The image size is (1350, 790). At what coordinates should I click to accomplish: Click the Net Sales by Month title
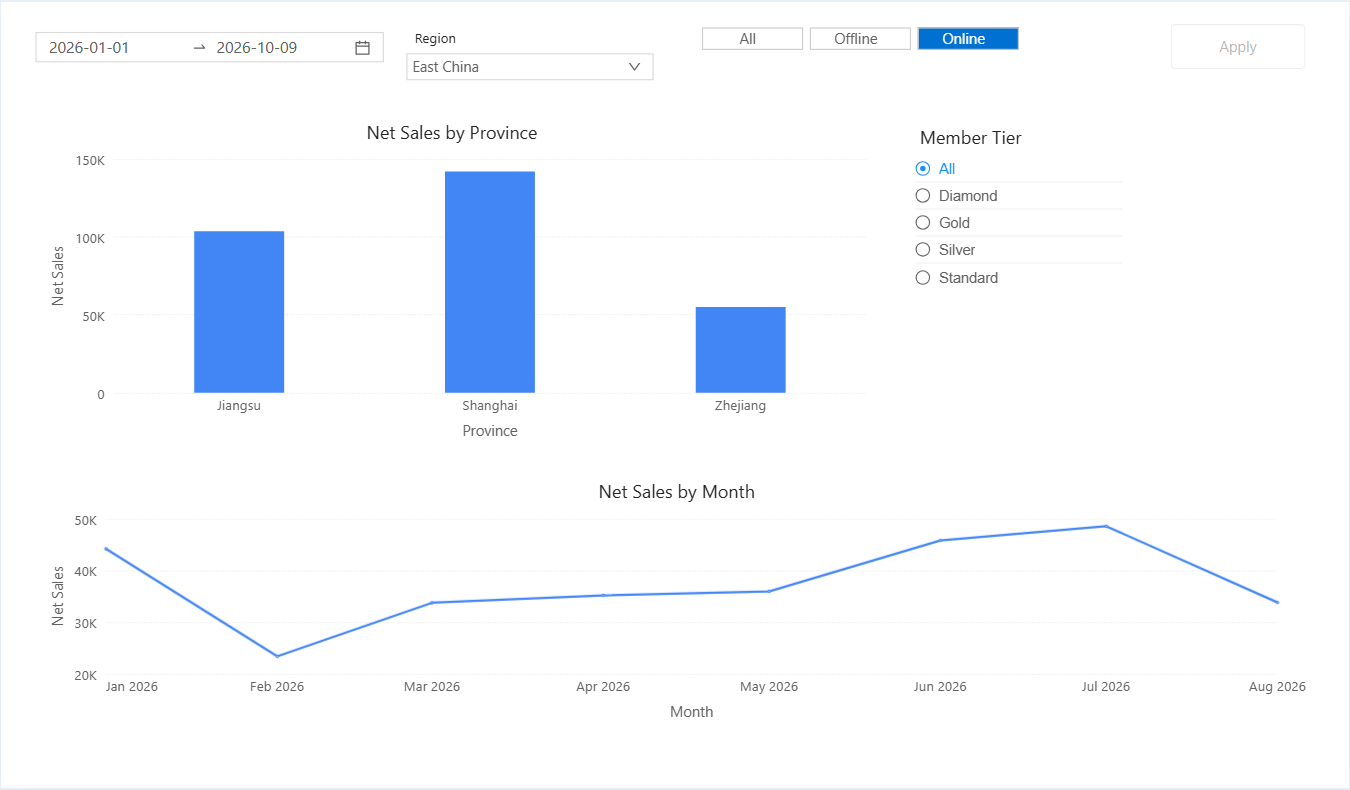click(677, 492)
